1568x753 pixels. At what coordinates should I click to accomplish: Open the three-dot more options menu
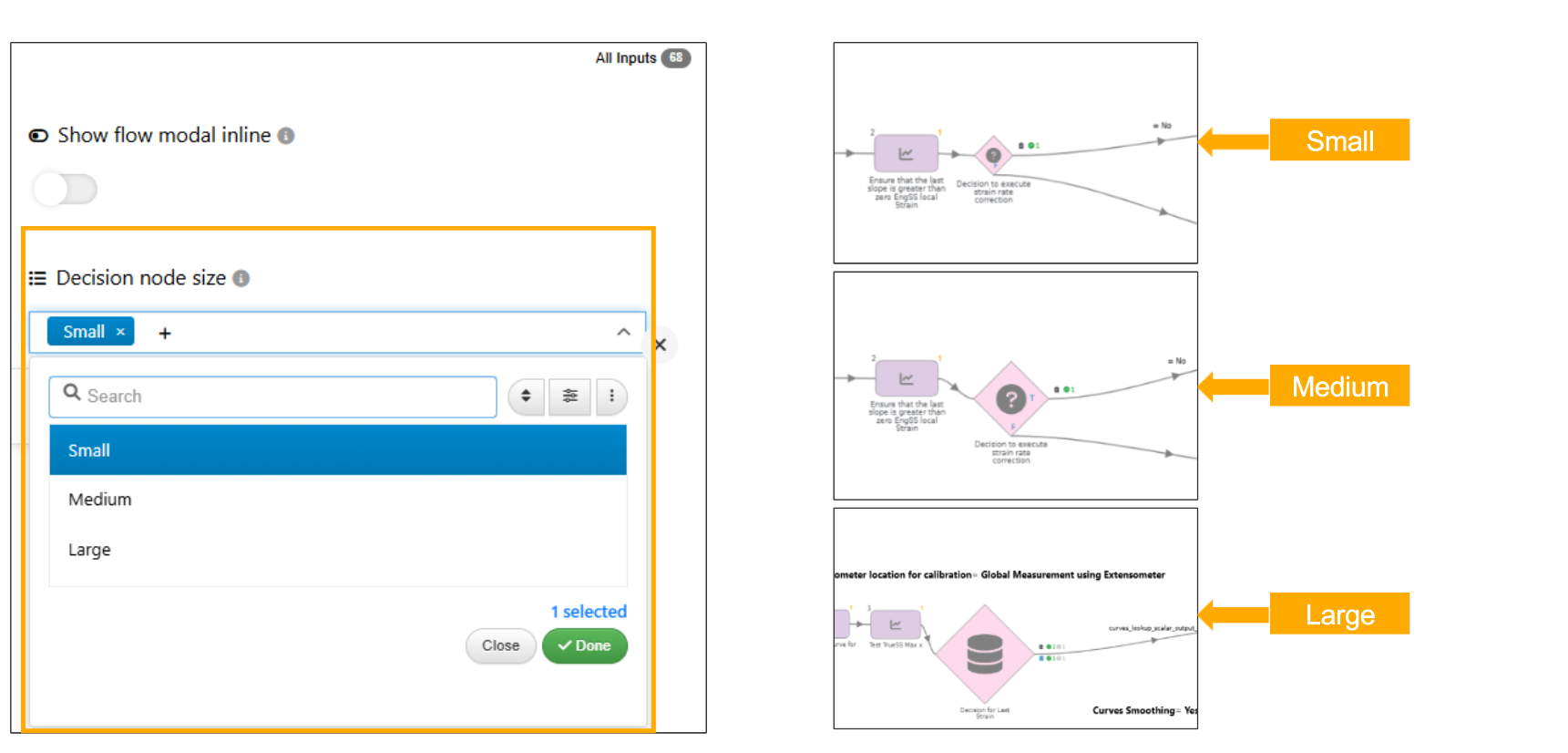click(x=611, y=397)
